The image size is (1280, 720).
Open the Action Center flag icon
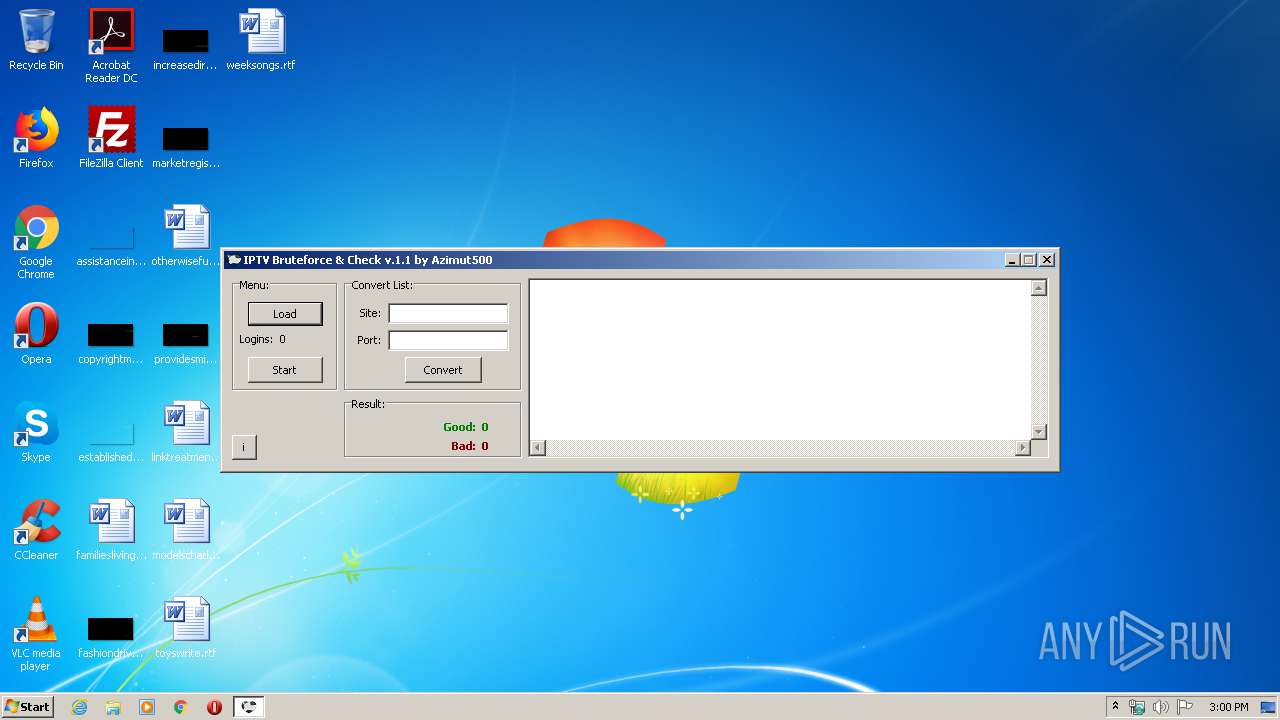(1184, 707)
